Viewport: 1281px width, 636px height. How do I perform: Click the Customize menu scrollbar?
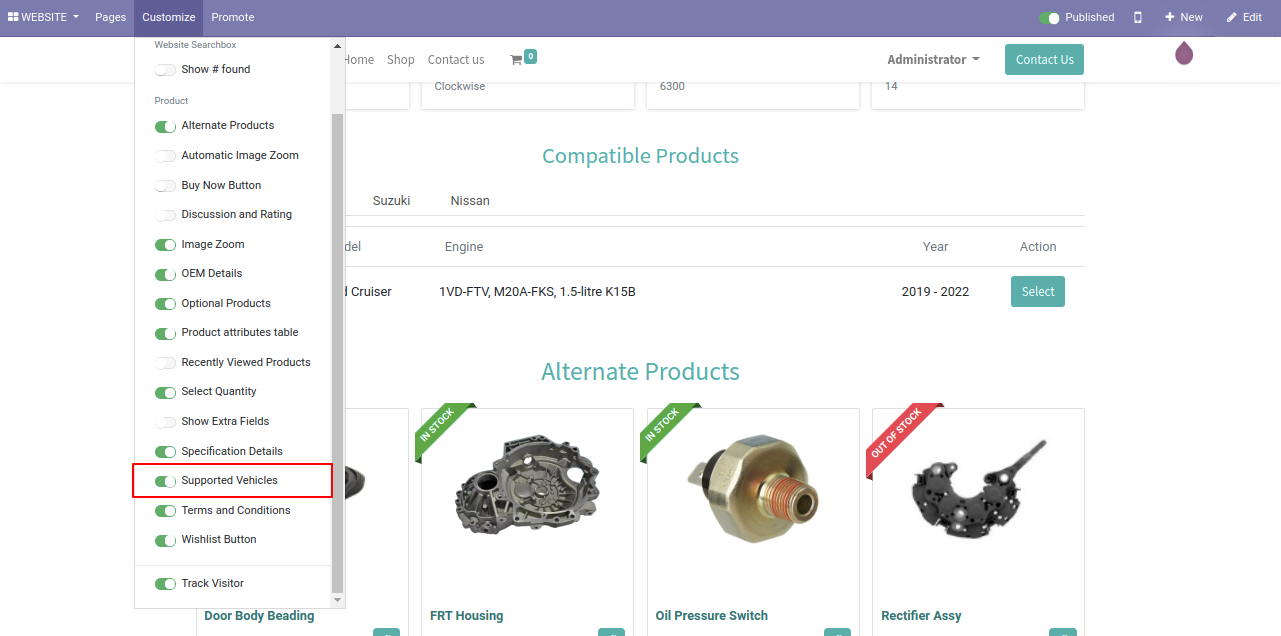[337, 352]
